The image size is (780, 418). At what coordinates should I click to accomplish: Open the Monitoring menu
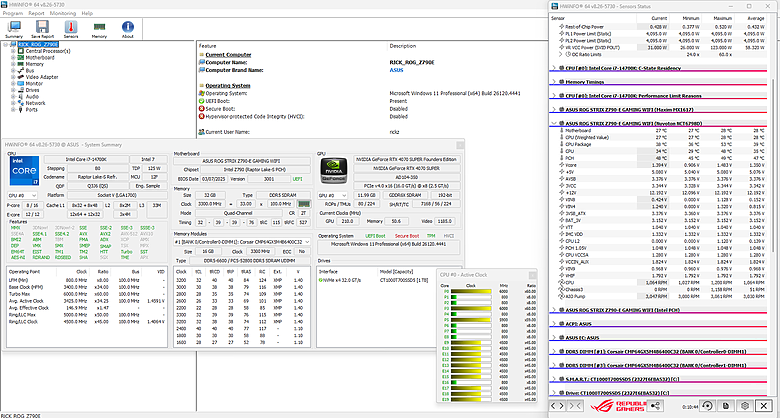coord(63,13)
